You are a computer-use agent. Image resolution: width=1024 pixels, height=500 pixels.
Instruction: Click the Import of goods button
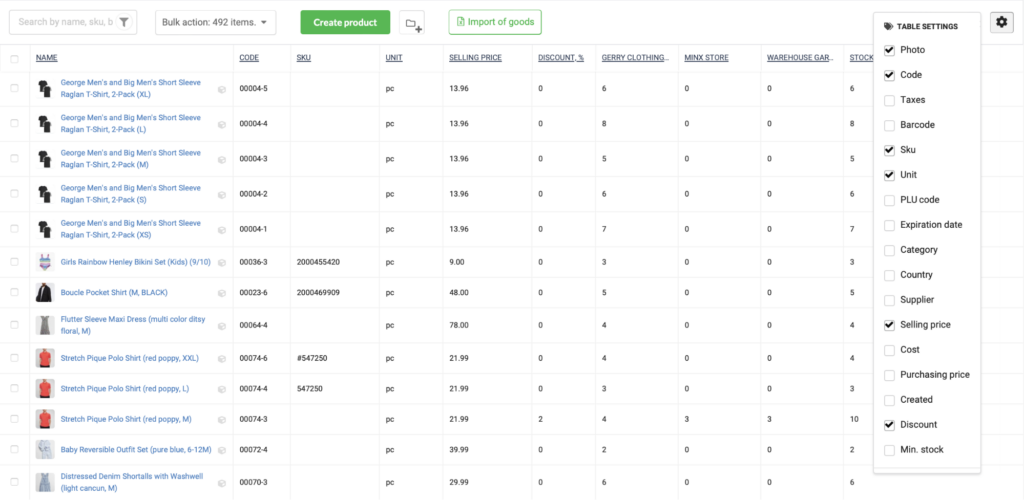coord(495,22)
